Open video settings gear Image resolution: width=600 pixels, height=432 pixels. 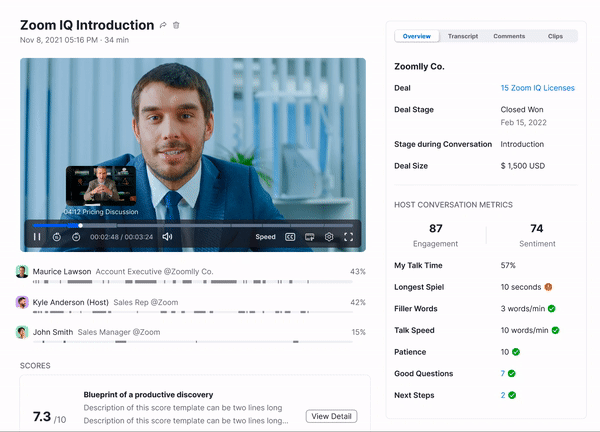point(329,237)
